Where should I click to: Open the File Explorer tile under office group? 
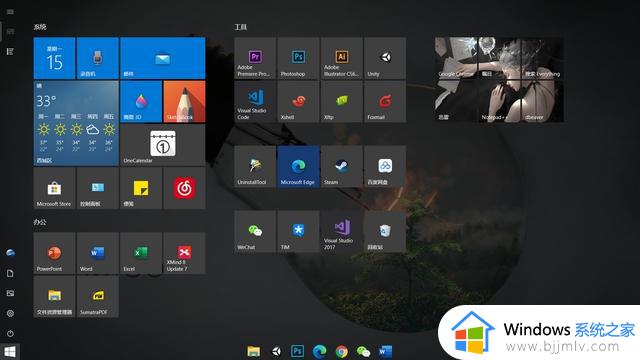point(54,296)
